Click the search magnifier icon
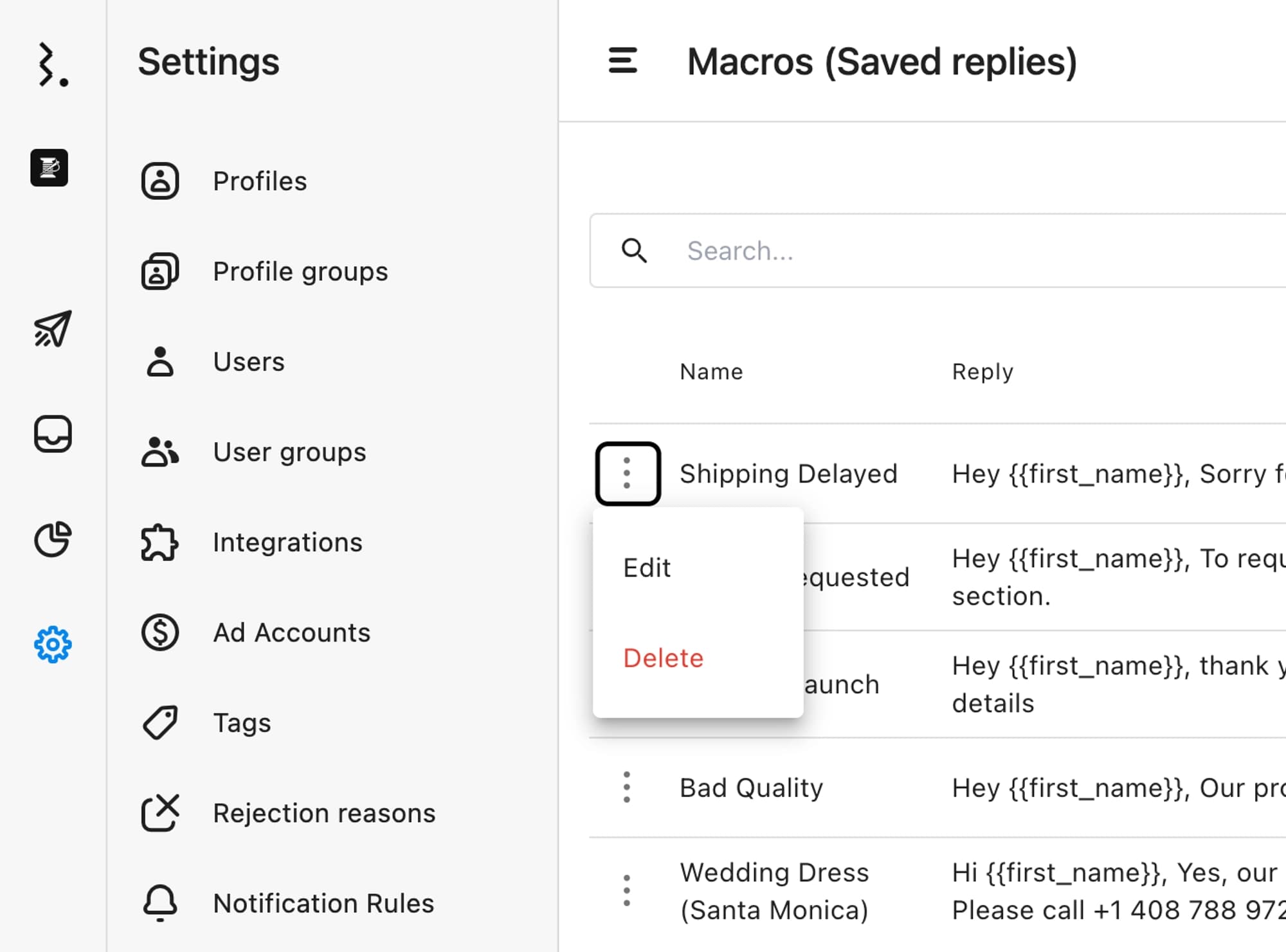Viewport: 1286px width, 952px height. (x=634, y=251)
